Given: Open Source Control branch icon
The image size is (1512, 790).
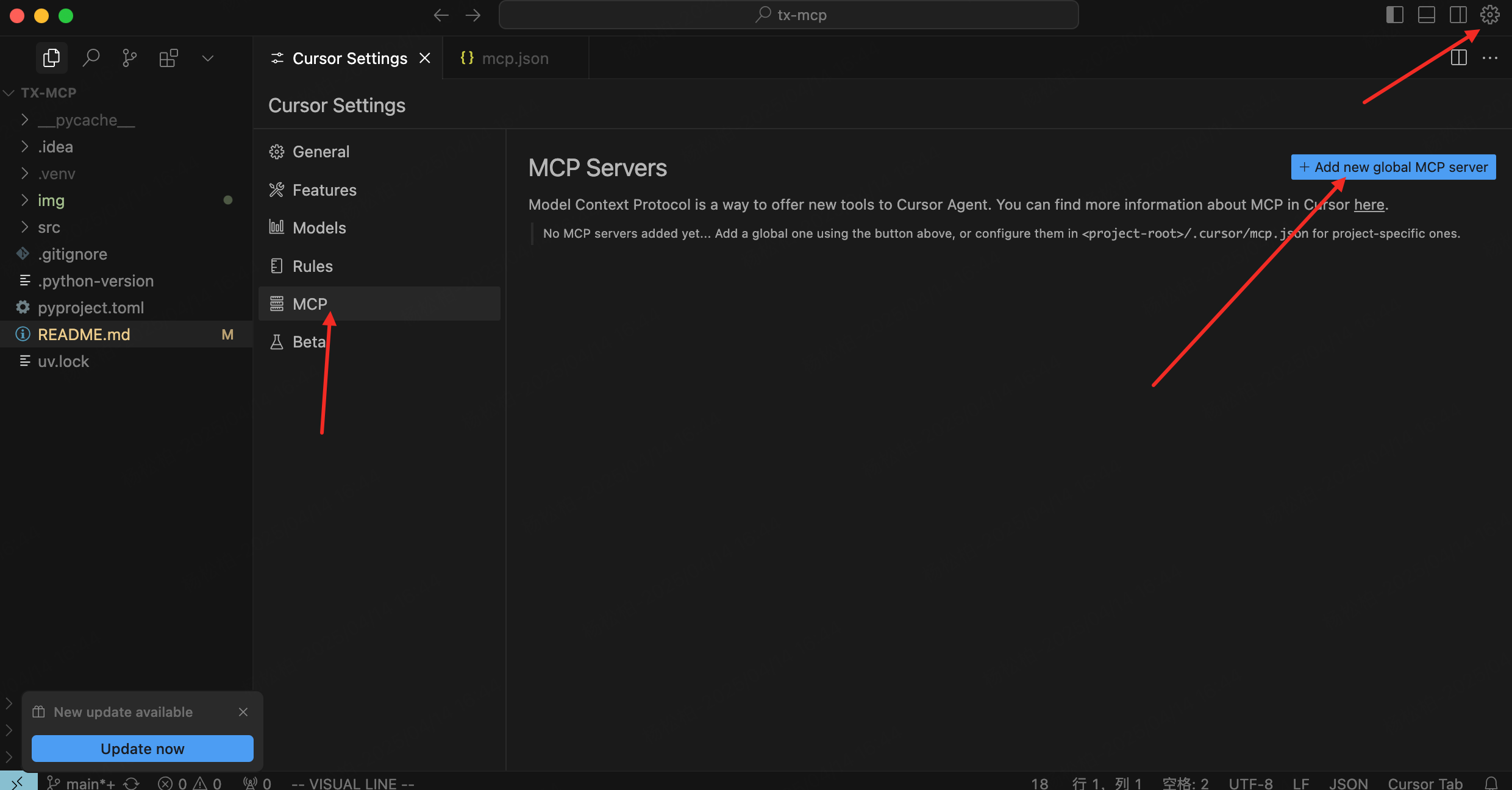Looking at the screenshot, I should click(129, 58).
